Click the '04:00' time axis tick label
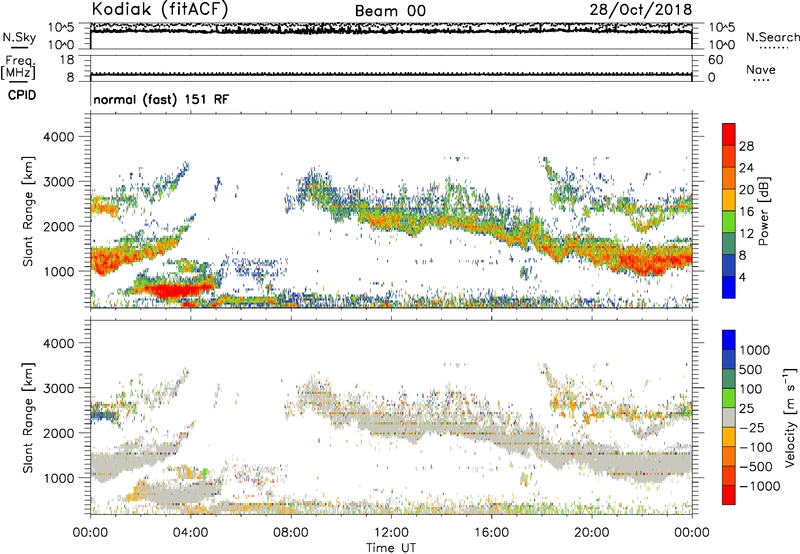Screen dimensions: 800x554 point(190,533)
